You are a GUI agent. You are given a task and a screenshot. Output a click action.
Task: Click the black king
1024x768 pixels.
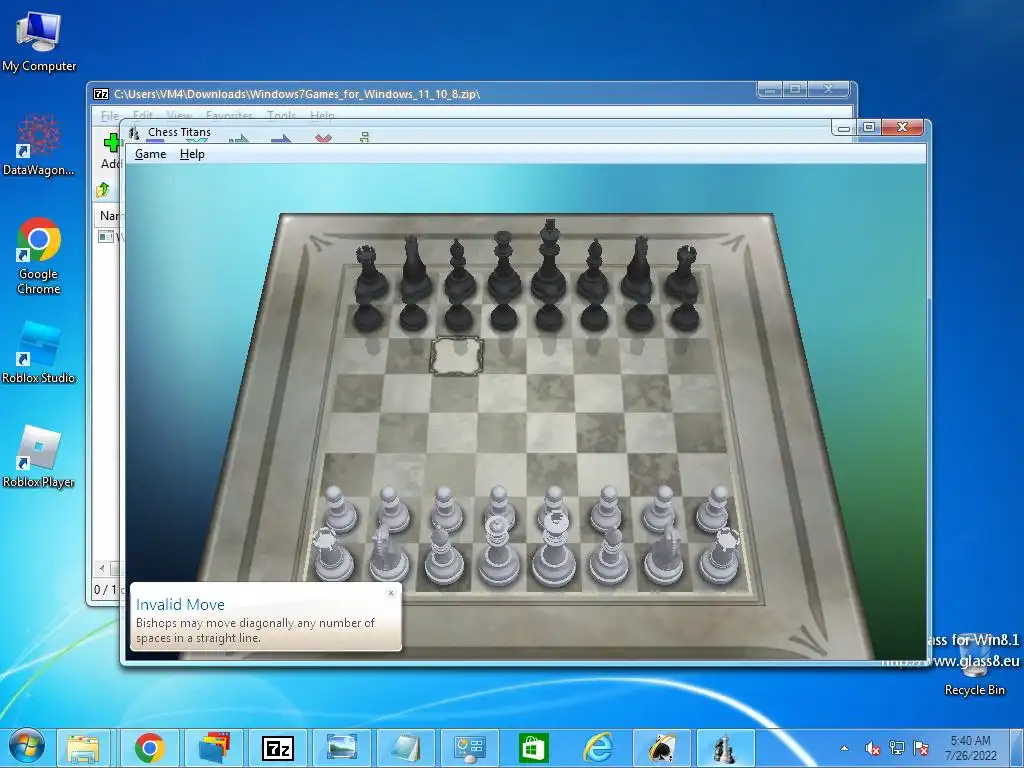549,260
